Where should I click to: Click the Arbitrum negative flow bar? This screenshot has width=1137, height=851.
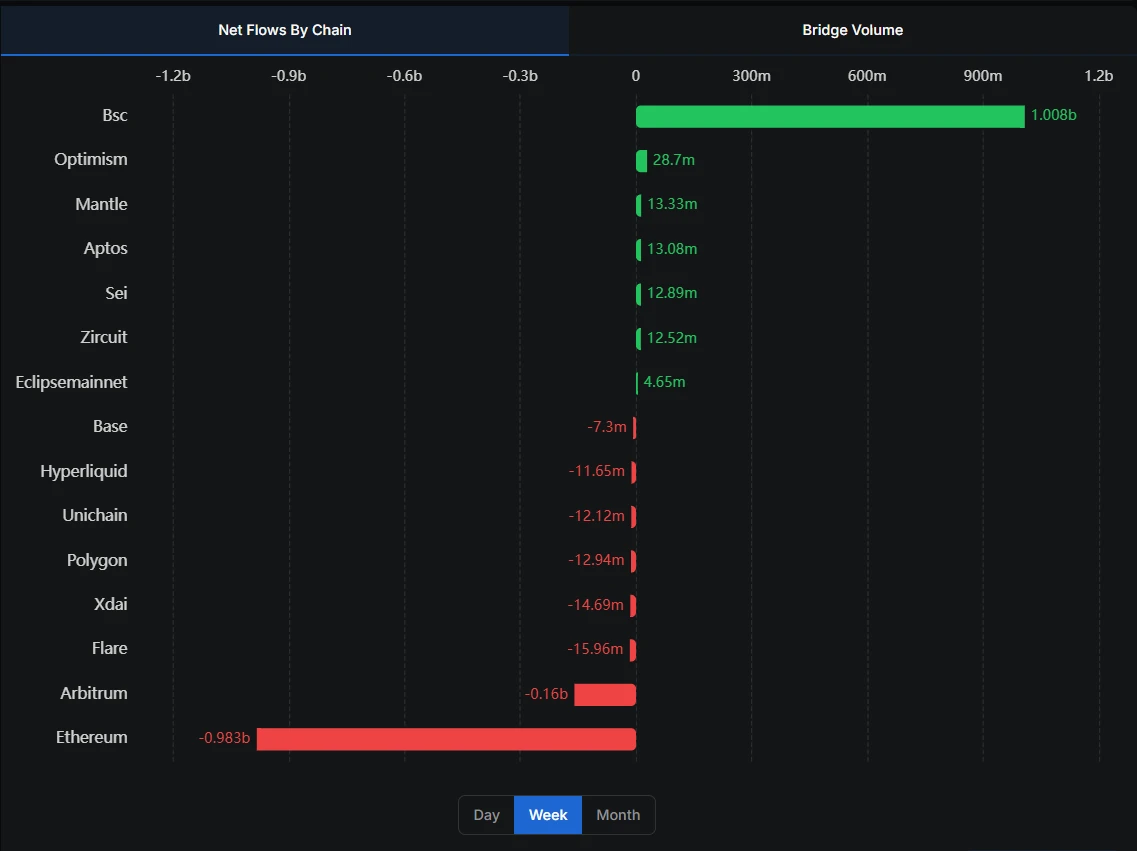pos(605,694)
